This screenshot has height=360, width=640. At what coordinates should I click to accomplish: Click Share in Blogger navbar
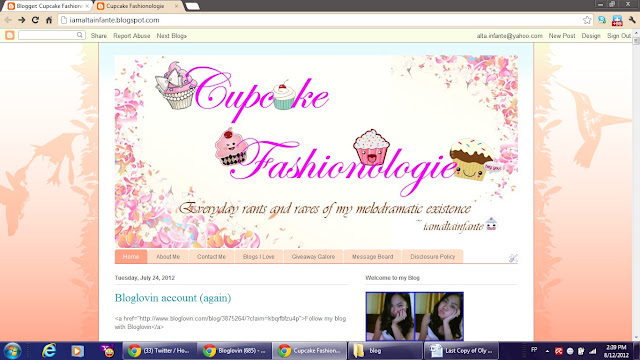pos(98,36)
